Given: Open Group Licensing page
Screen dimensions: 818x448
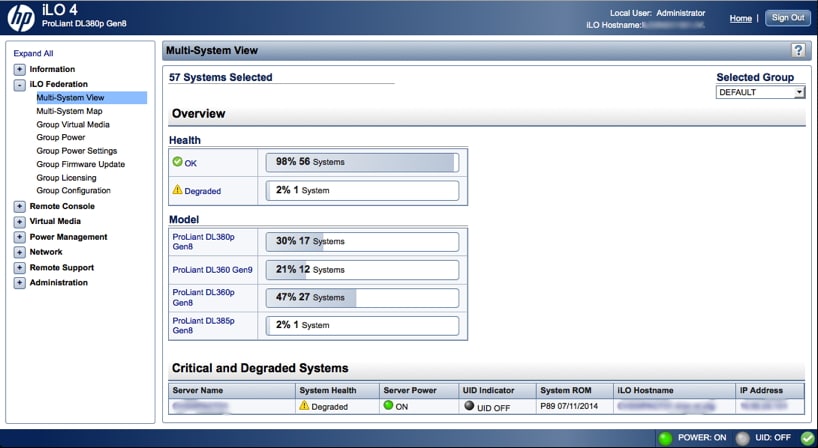Looking at the screenshot, I should [66, 178].
